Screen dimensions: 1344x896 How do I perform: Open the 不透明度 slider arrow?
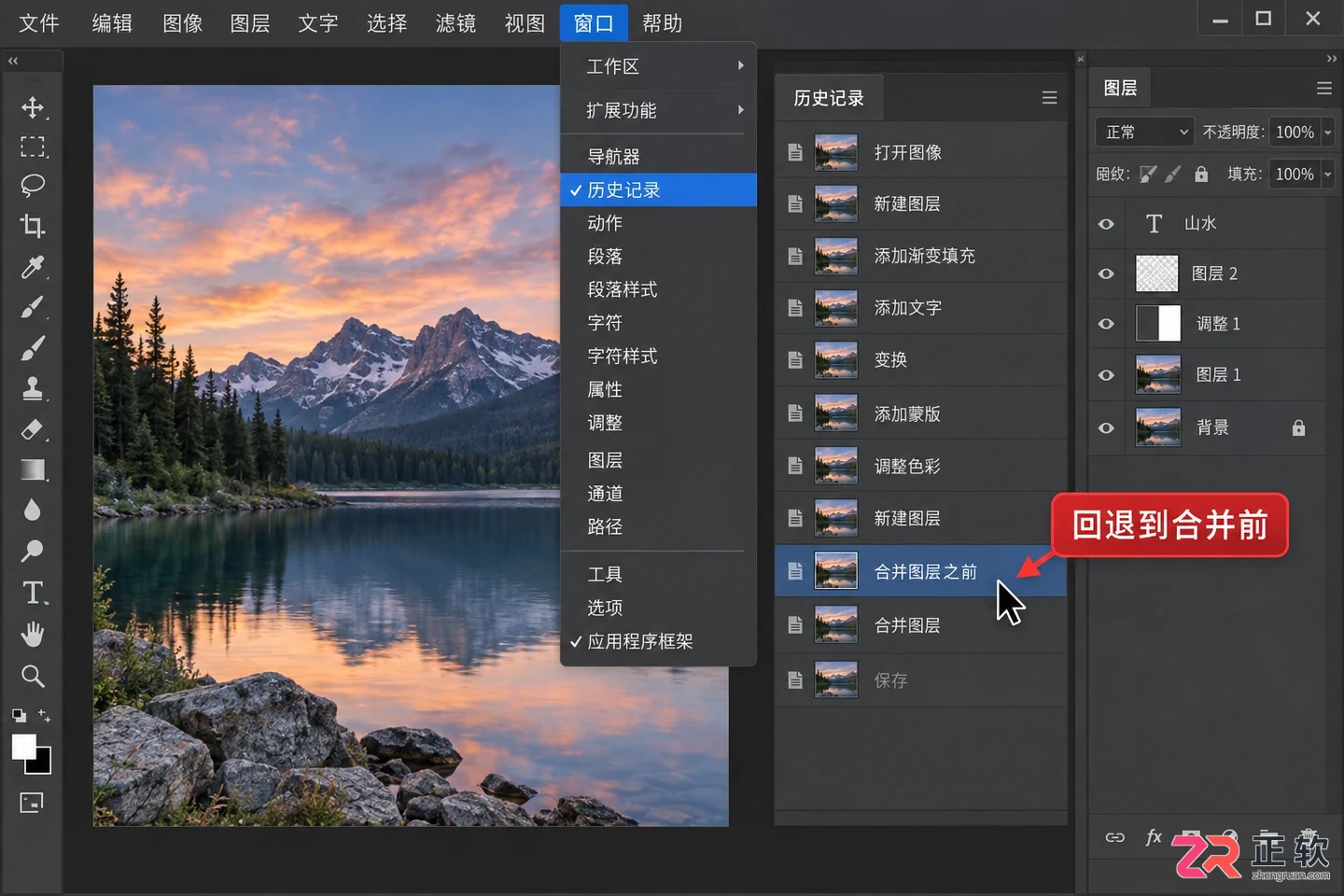pyautogui.click(x=1328, y=133)
